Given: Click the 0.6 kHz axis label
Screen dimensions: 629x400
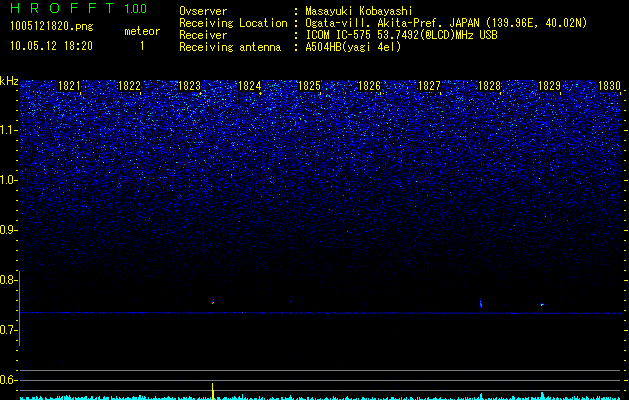Looking at the screenshot, I should [7, 380].
